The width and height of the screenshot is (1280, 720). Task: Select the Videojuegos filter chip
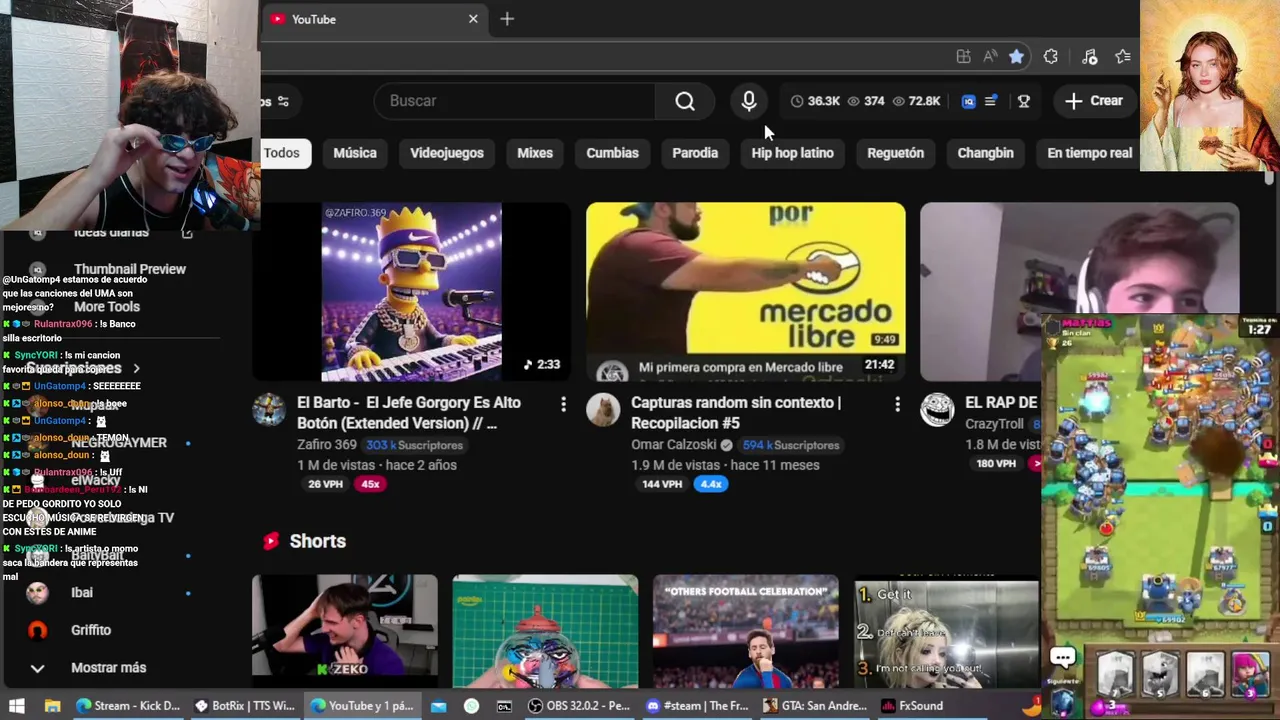(447, 153)
